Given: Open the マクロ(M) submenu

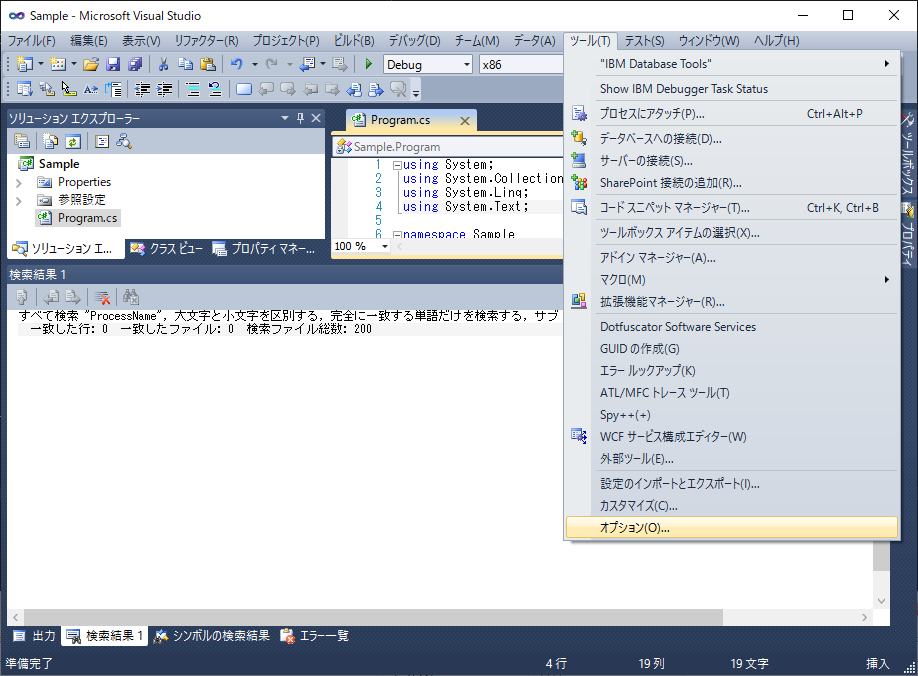Looking at the screenshot, I should [732, 280].
